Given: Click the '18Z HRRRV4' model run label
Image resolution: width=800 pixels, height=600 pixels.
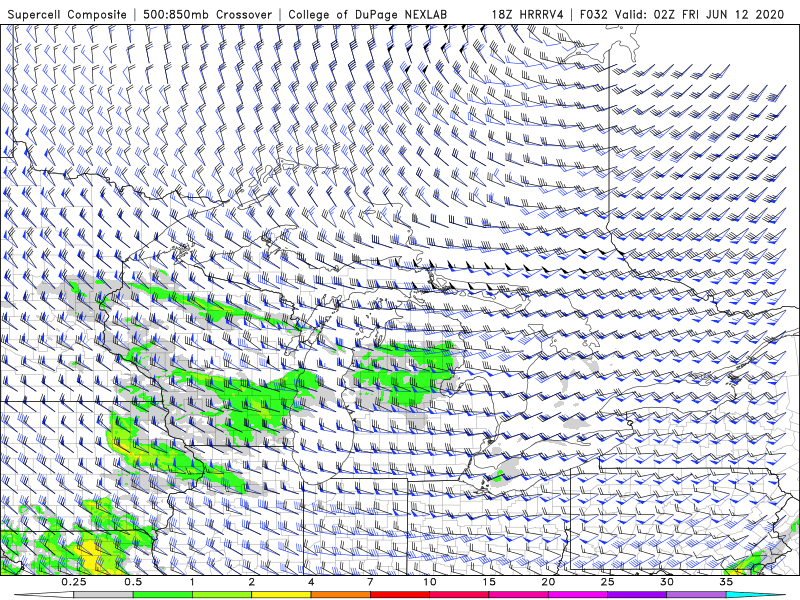Looking at the screenshot, I should [x=528, y=14].
